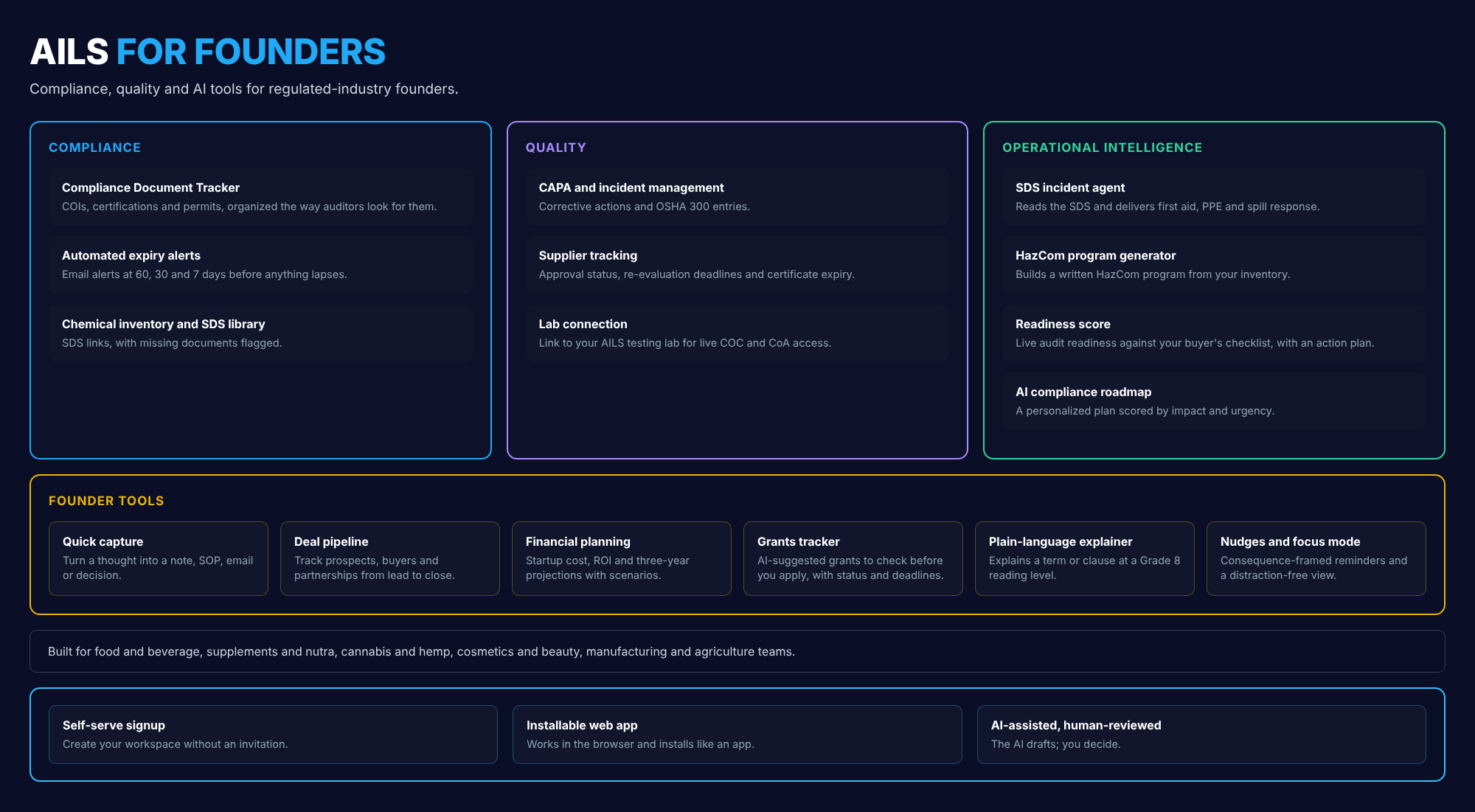Click the Self-serve signup card

(x=273, y=735)
